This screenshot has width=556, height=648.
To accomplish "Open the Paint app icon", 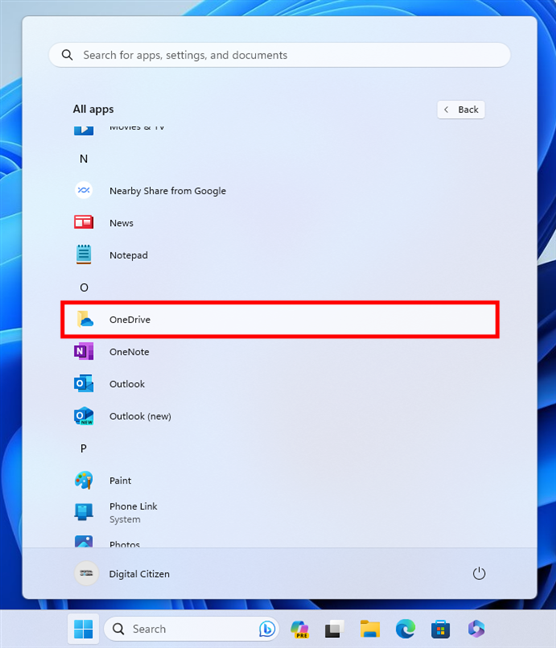I will 84,481.
